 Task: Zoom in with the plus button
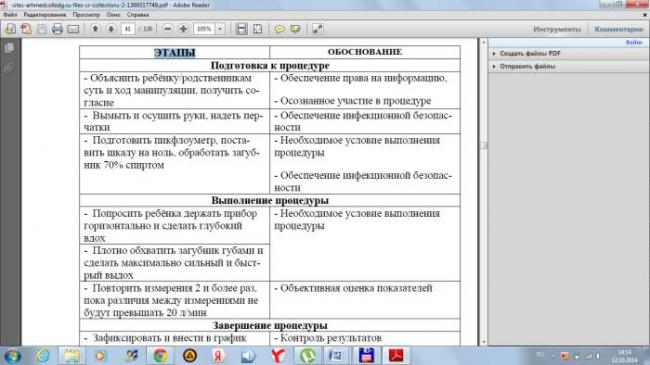(x=183, y=29)
